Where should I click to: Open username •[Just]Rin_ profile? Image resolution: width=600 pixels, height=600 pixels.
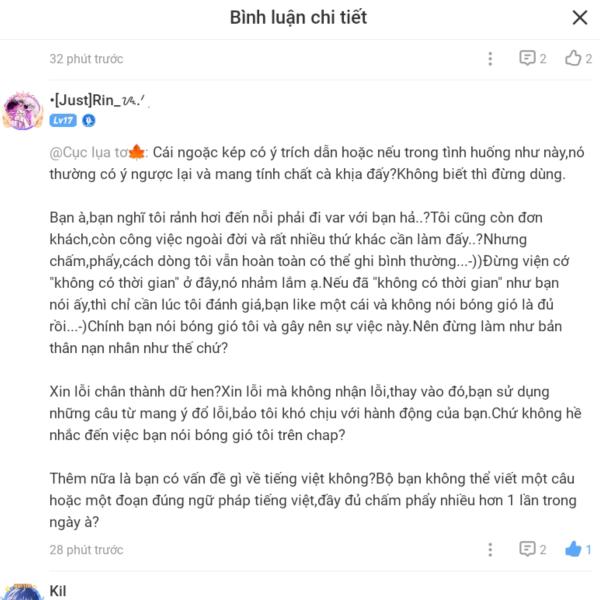[97, 100]
